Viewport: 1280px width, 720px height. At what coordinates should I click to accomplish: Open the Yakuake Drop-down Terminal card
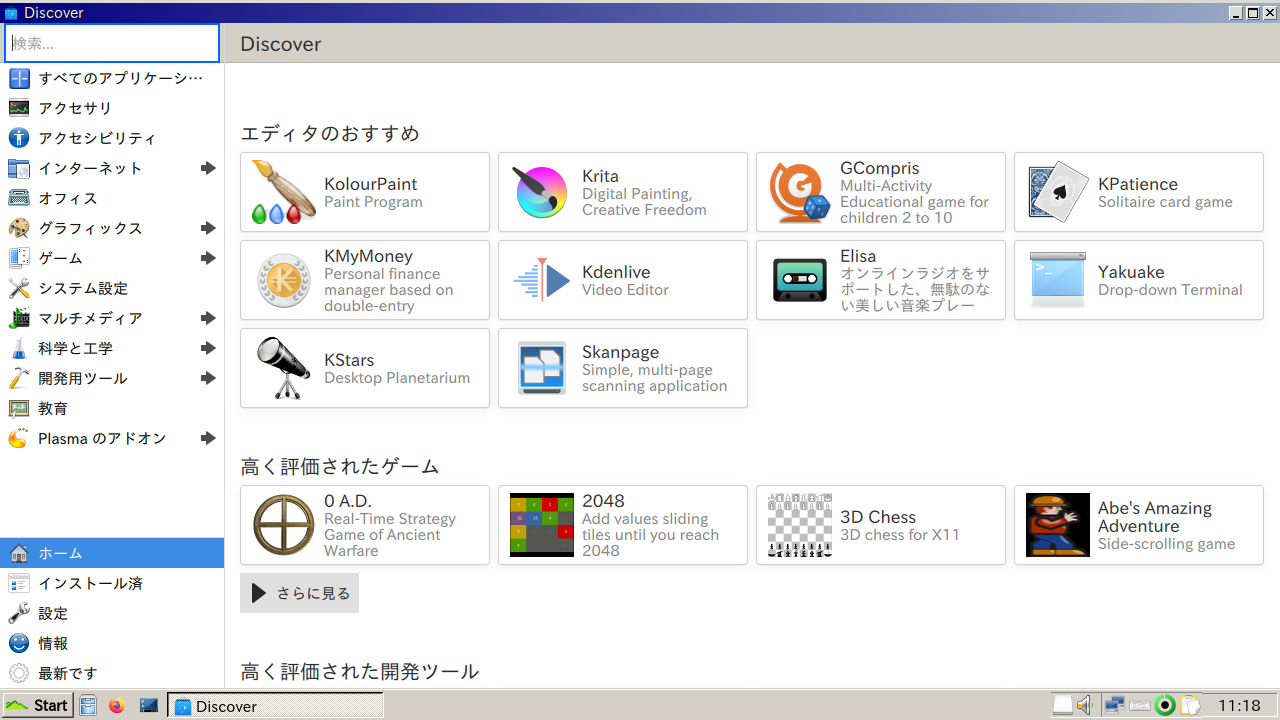click(x=1139, y=280)
